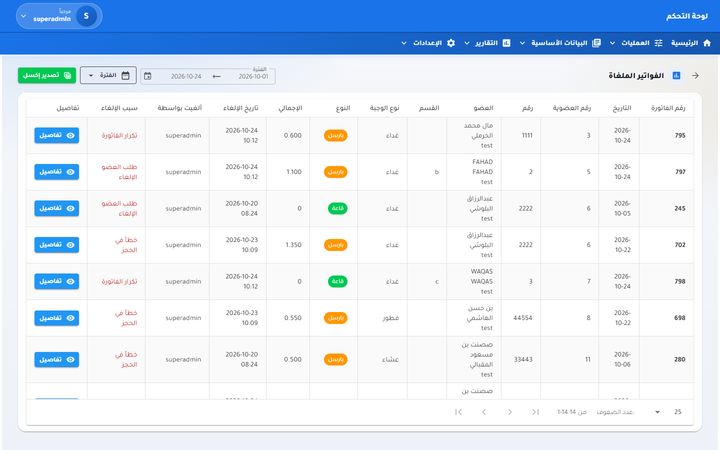Click the calendar icon in date range field
This screenshot has height=450, width=720.
[x=148, y=76]
